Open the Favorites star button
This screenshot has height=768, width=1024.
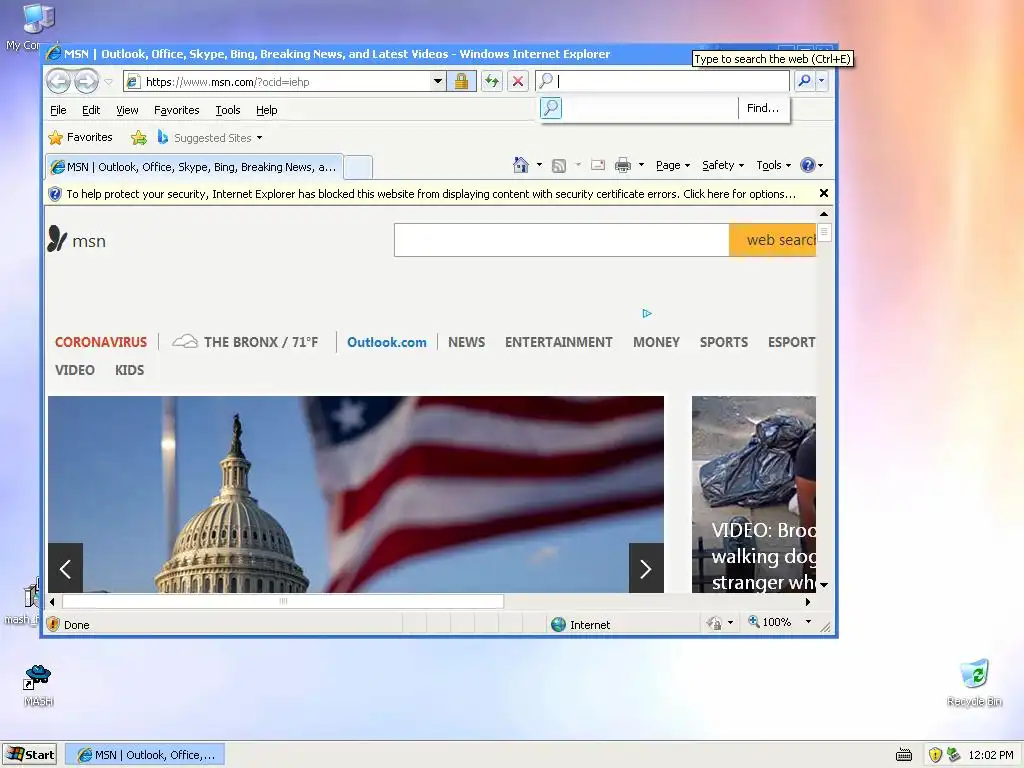click(80, 137)
